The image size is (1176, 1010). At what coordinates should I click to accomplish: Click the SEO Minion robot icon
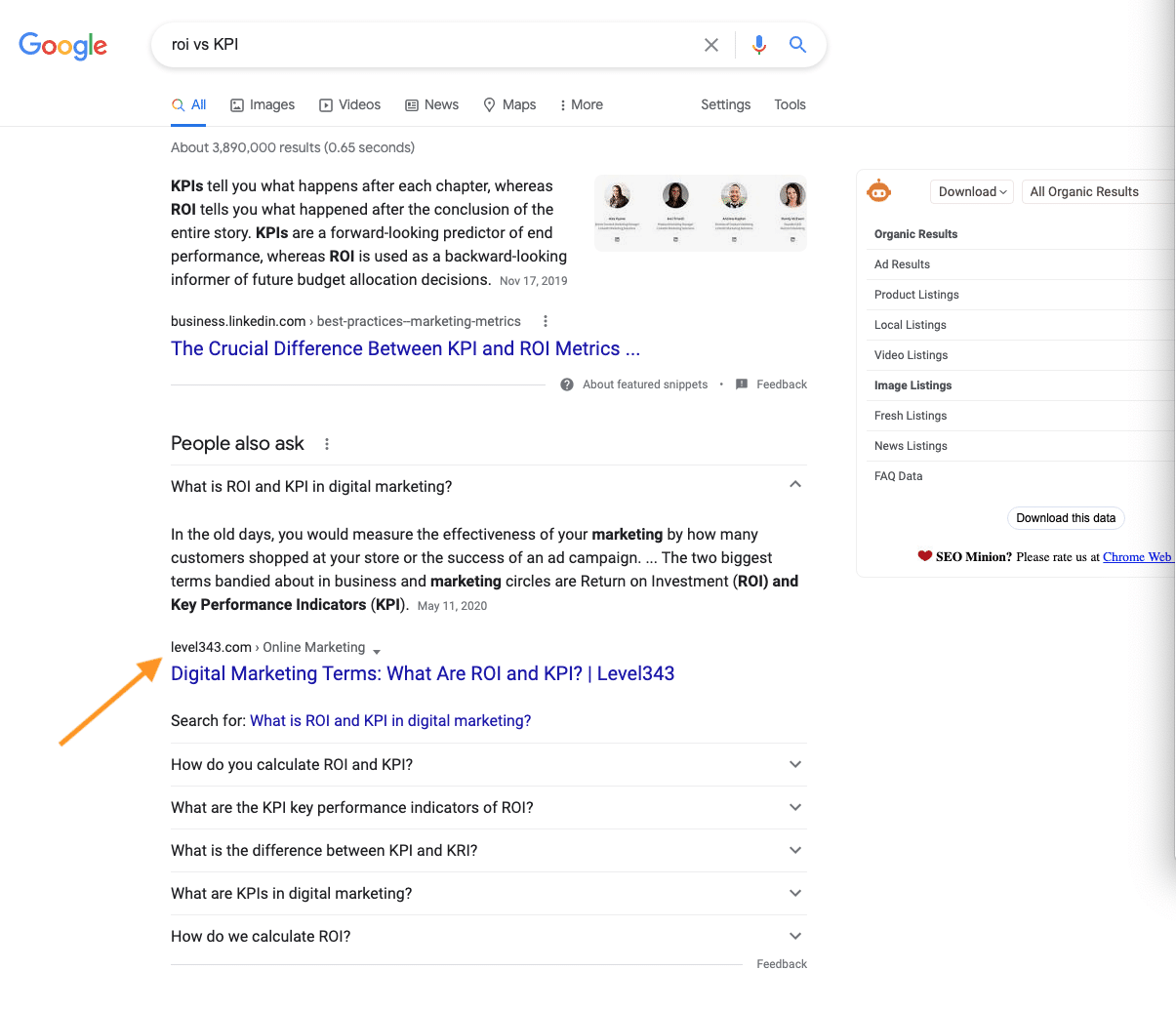coord(878,191)
